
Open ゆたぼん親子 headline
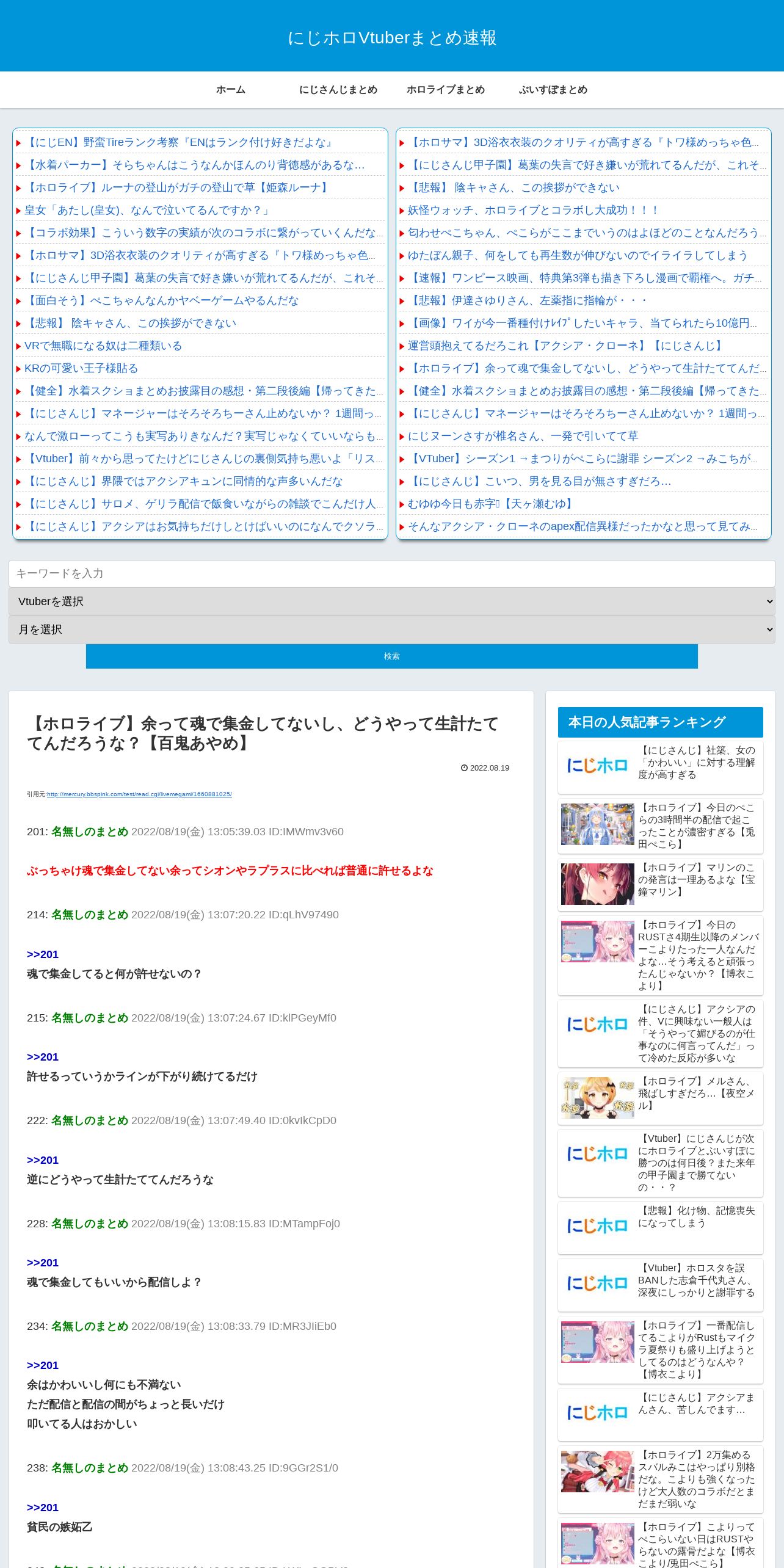coord(578,255)
